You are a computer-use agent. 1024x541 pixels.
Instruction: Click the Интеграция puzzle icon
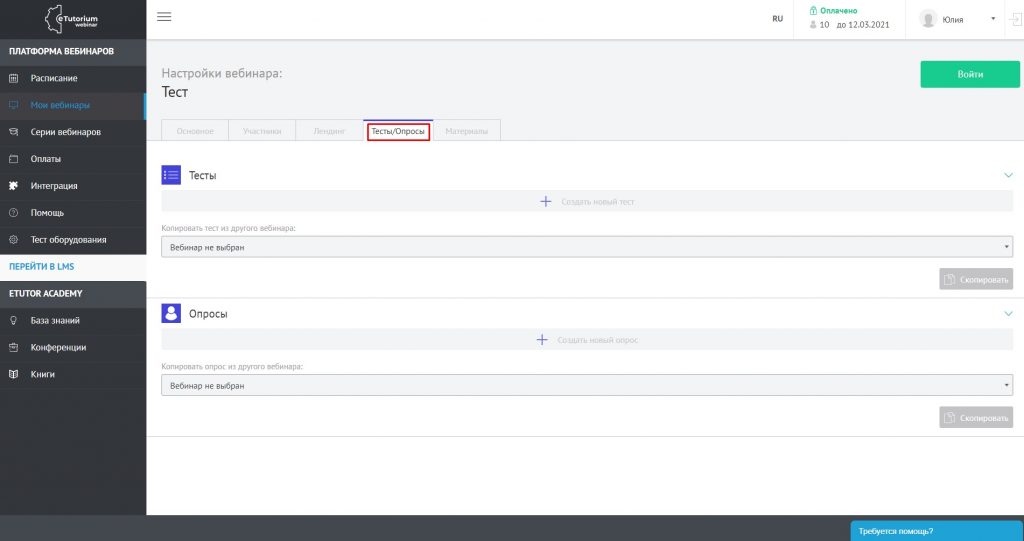coord(14,186)
